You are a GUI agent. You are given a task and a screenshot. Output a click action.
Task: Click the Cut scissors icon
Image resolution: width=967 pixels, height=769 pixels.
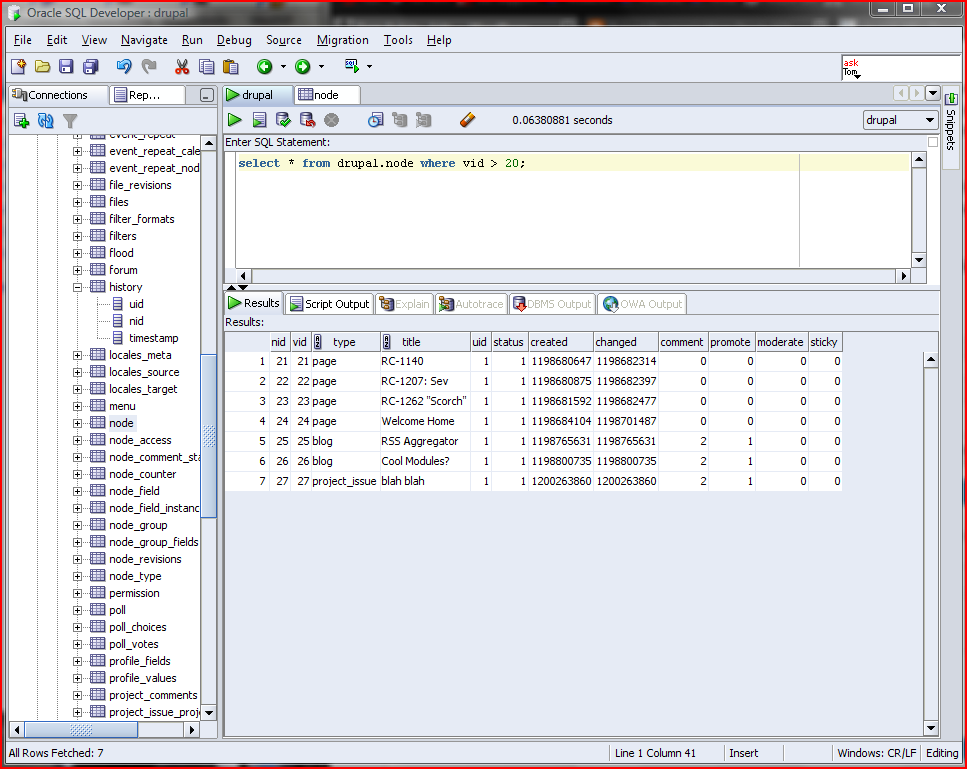pos(182,67)
